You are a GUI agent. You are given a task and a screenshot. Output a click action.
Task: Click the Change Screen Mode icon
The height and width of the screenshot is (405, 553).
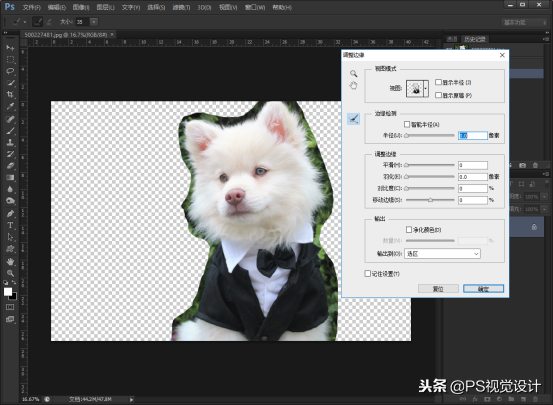pos(10,319)
